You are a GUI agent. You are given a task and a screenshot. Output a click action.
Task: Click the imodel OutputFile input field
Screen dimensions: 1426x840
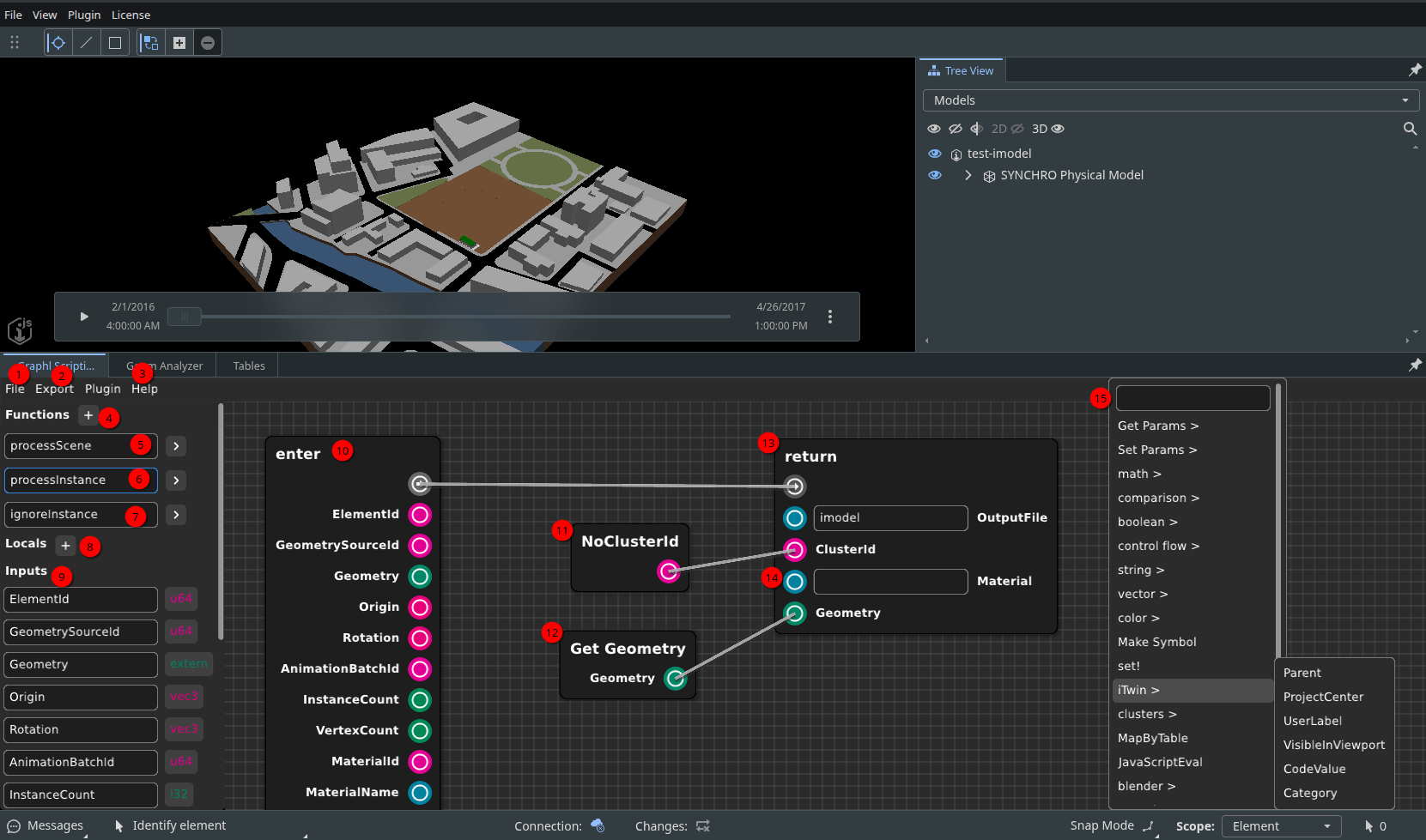click(890, 517)
